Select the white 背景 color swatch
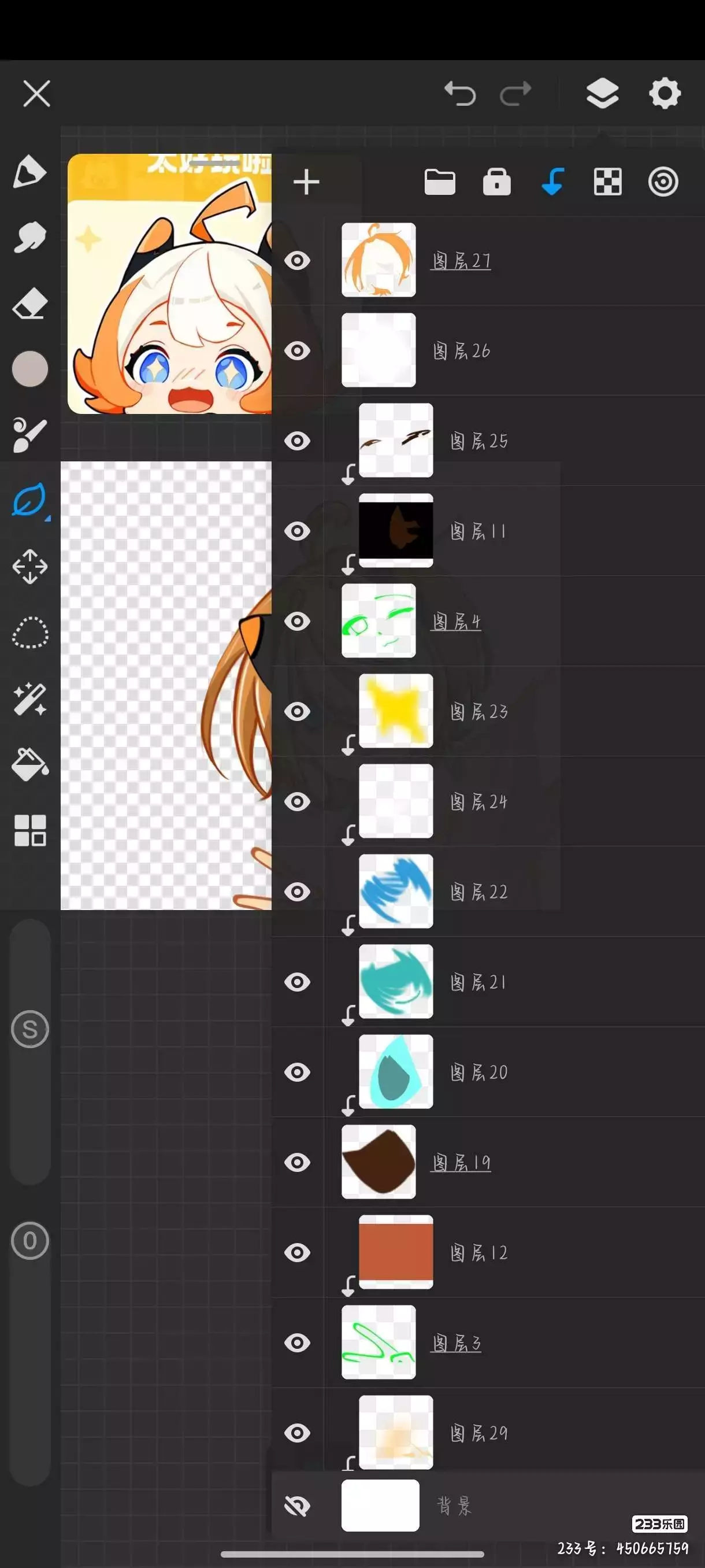Viewport: 705px width, 1568px height. tap(380, 1506)
